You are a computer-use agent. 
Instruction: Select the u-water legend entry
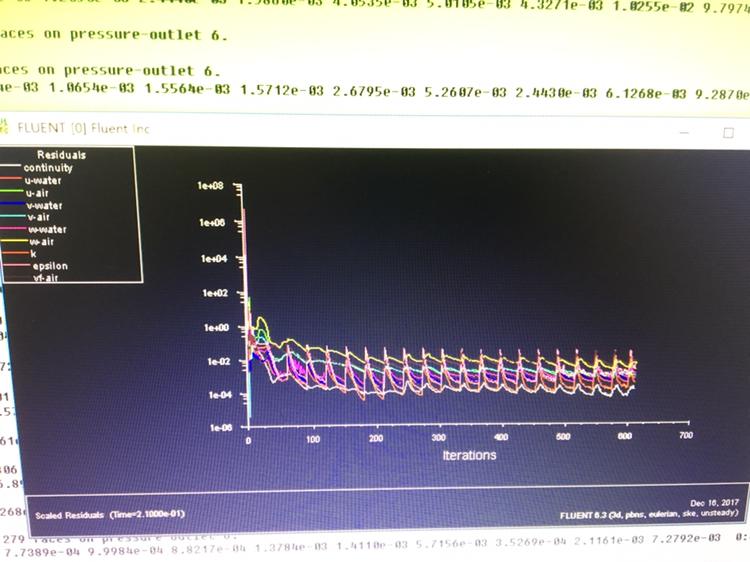(x=43, y=180)
